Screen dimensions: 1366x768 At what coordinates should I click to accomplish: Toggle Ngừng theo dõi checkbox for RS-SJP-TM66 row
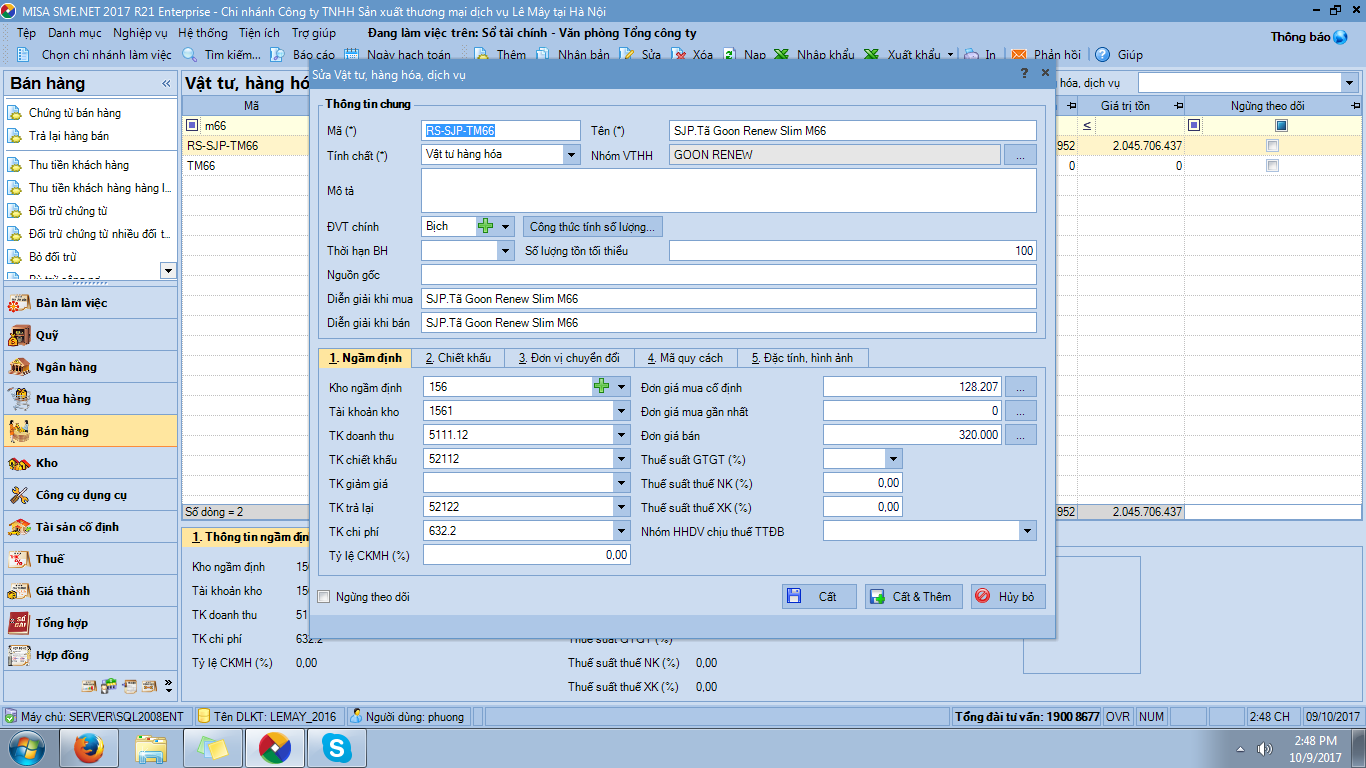[x=1272, y=146]
